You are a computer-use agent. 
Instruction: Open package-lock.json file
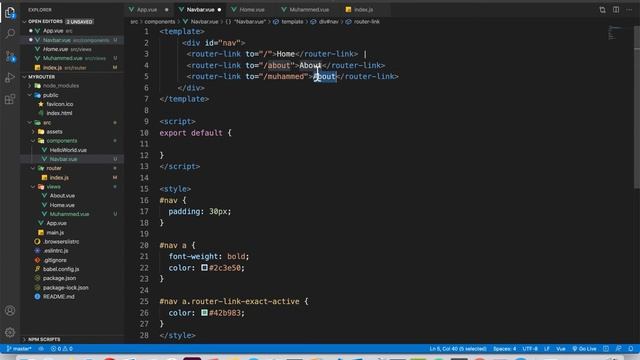[x=65, y=287]
